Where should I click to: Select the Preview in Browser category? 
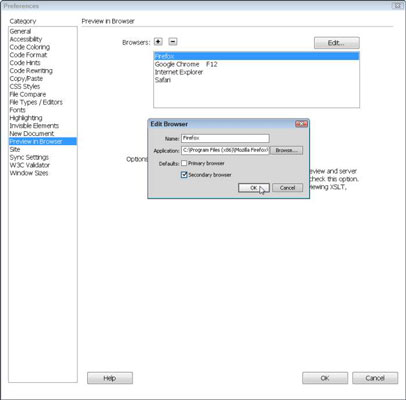pyautogui.click(x=43, y=141)
